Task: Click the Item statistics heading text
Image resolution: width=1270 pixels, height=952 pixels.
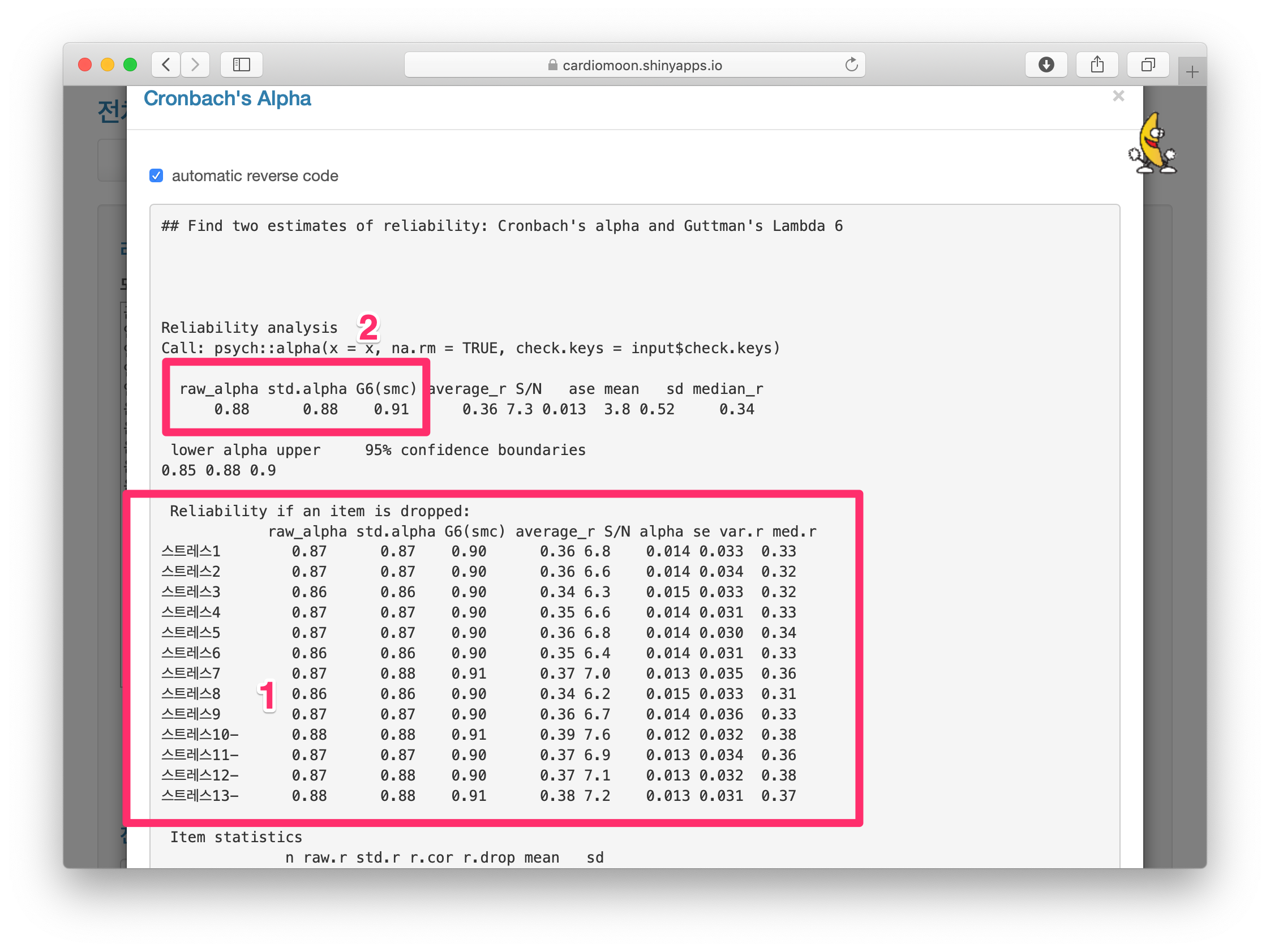Action: tap(236, 837)
